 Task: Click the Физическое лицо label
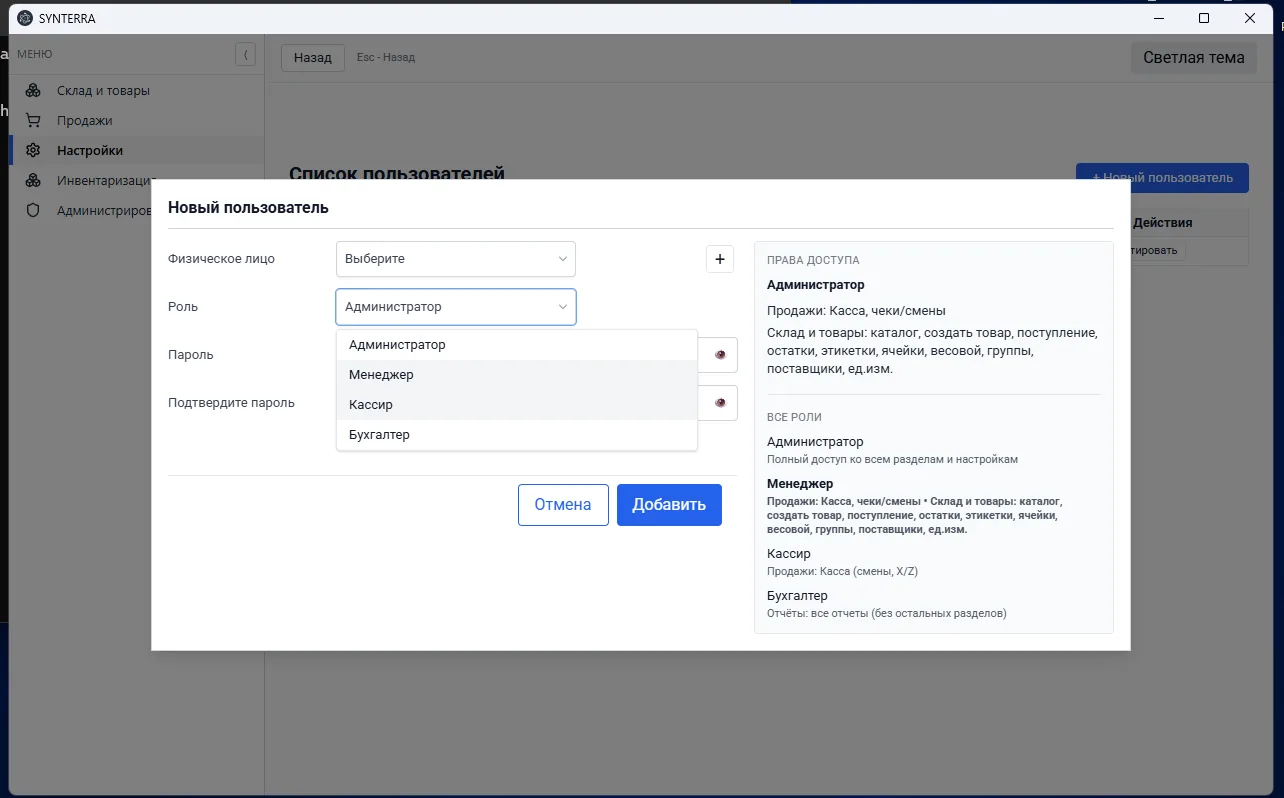[x=221, y=259]
